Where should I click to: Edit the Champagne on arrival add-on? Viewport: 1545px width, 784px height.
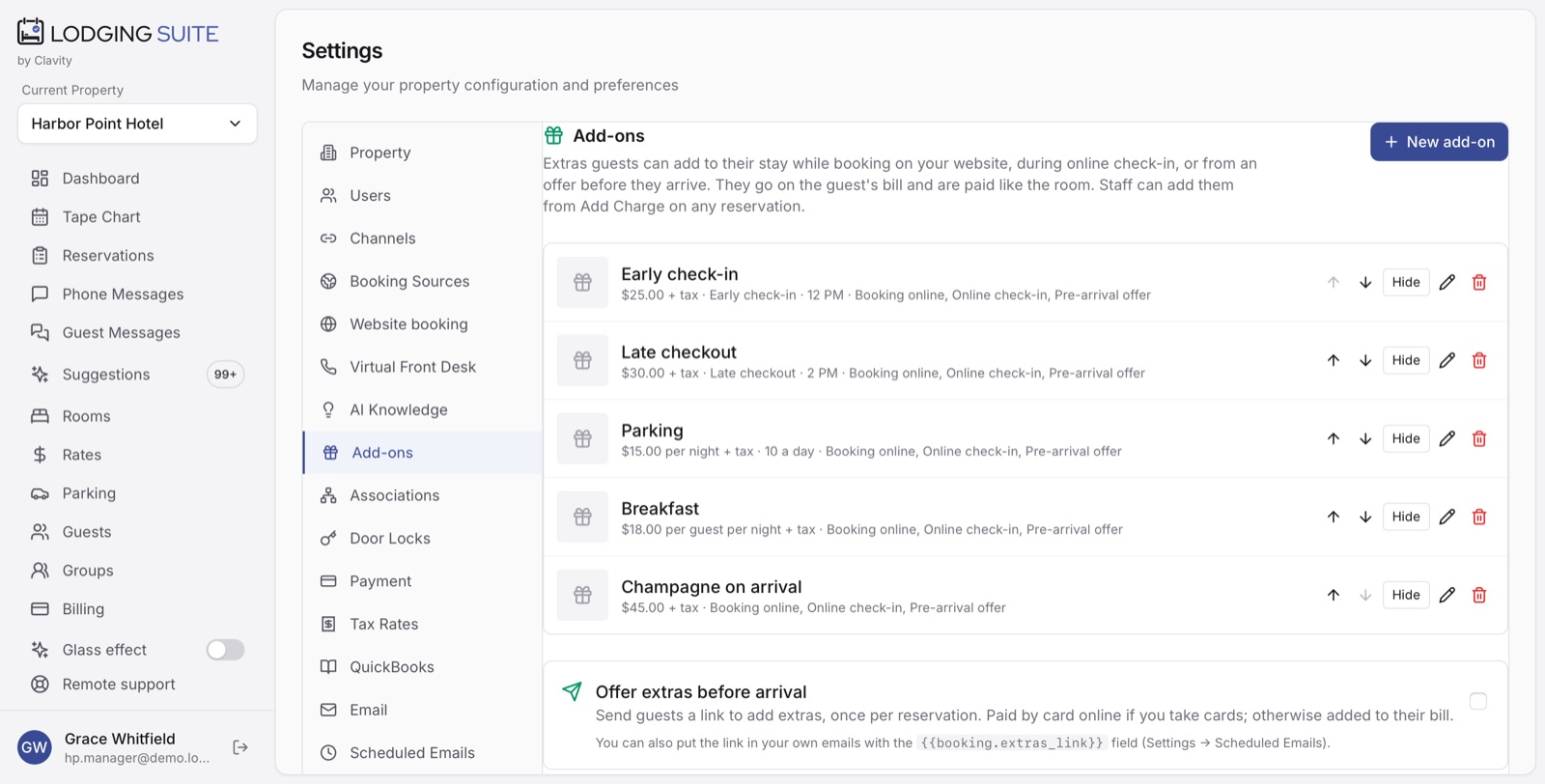click(x=1447, y=596)
